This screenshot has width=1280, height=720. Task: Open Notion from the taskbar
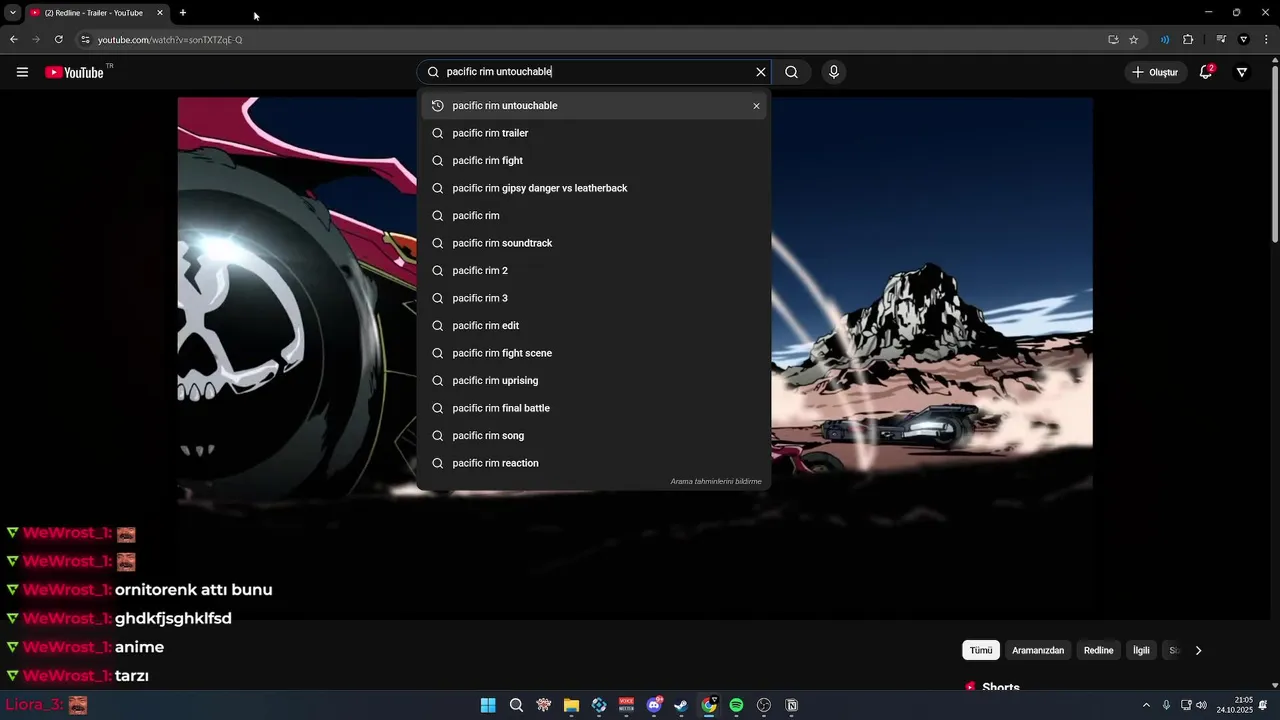(x=791, y=705)
